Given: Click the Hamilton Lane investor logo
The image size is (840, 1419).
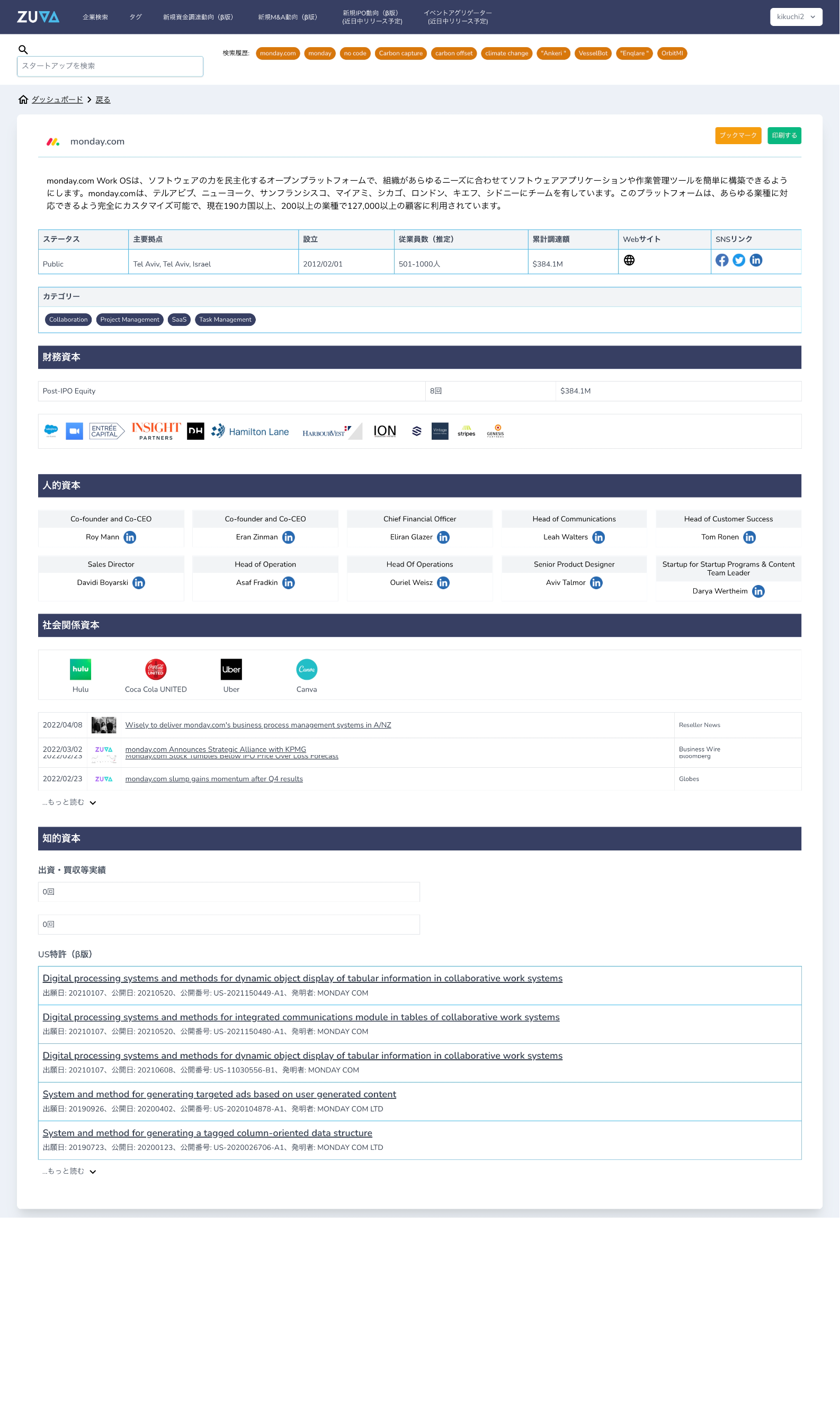Looking at the screenshot, I should [x=250, y=432].
